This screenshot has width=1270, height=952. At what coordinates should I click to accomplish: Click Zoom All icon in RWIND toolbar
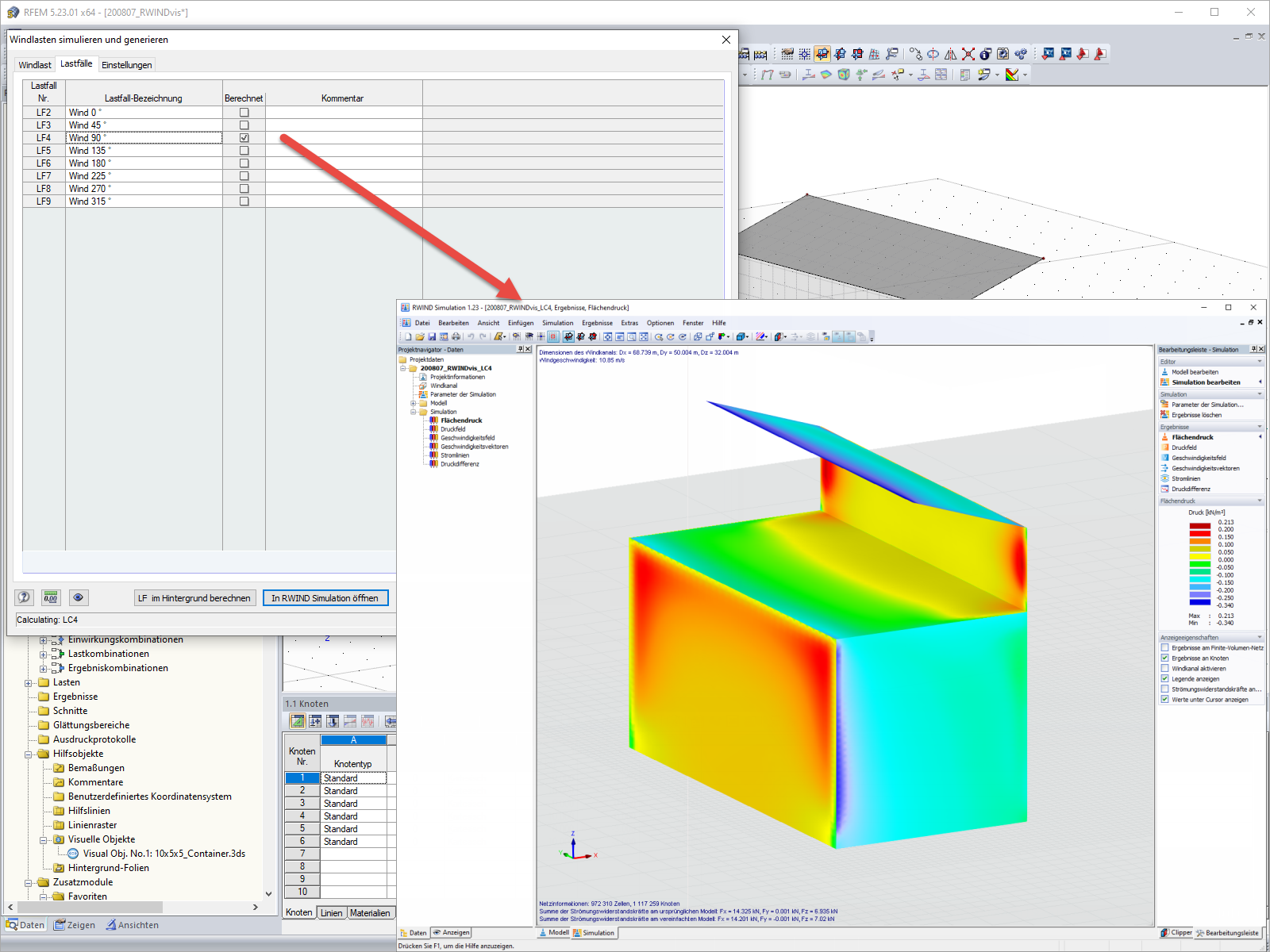click(644, 337)
